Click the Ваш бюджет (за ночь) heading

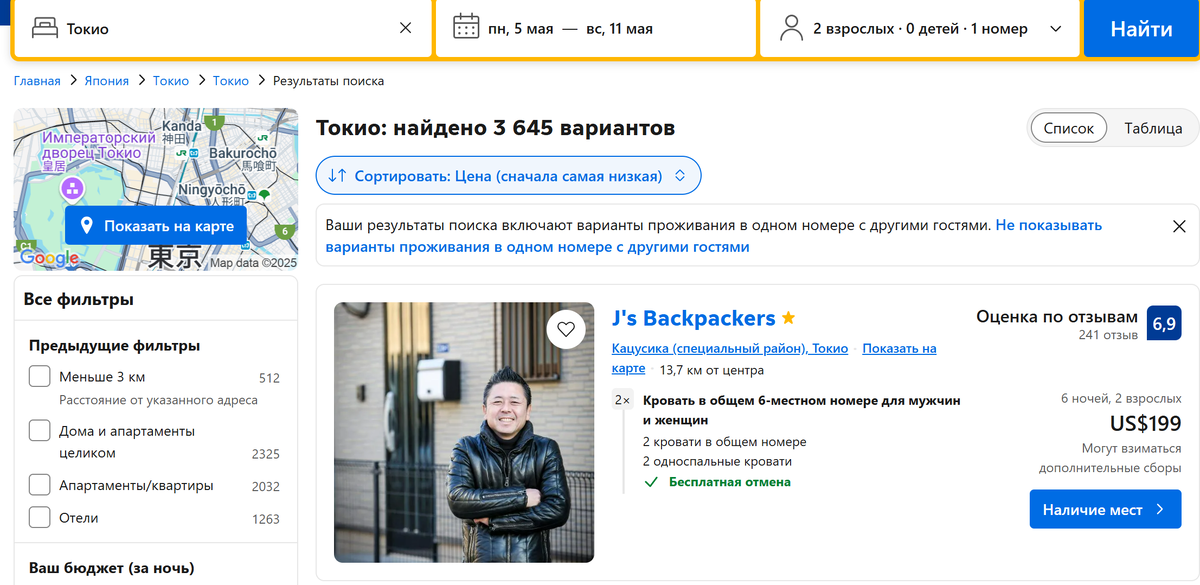click(x=111, y=568)
